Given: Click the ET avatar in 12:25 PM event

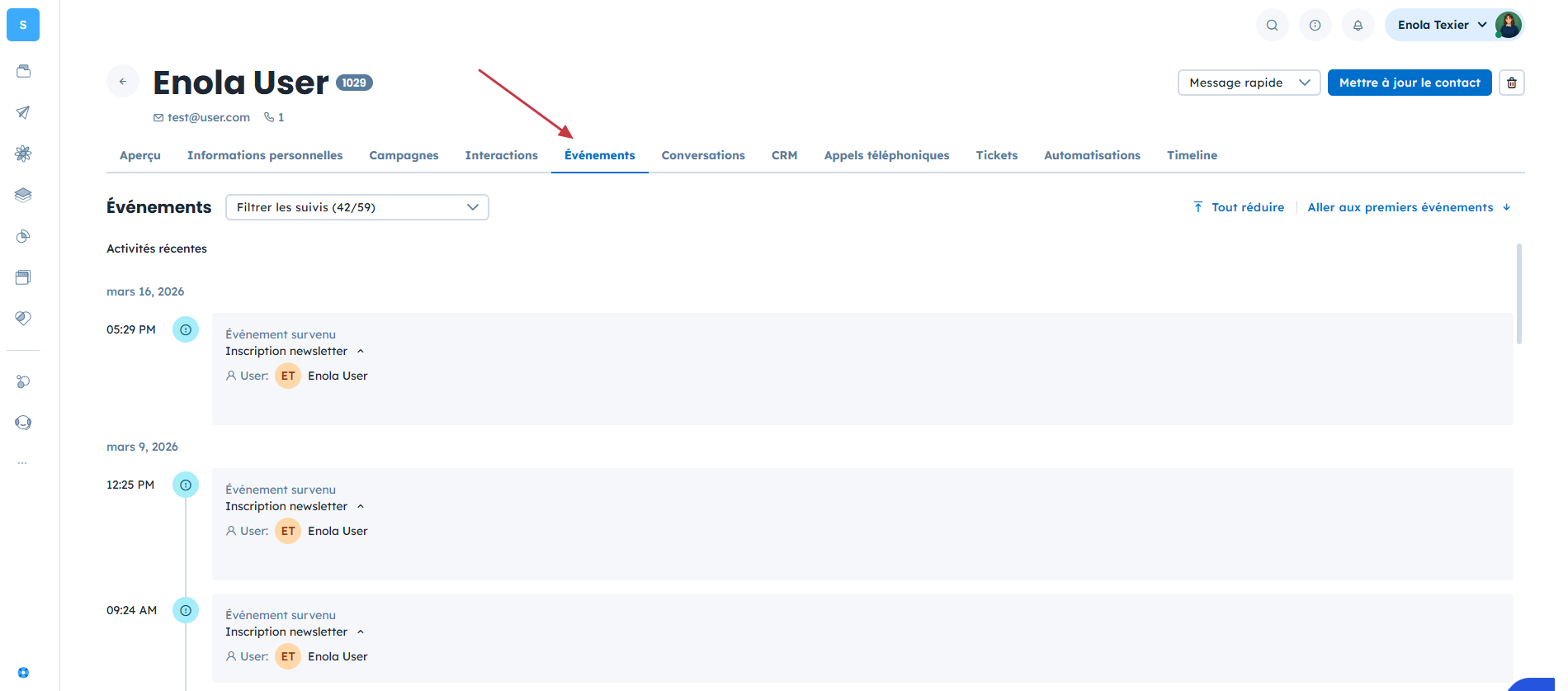Looking at the screenshot, I should [x=288, y=531].
